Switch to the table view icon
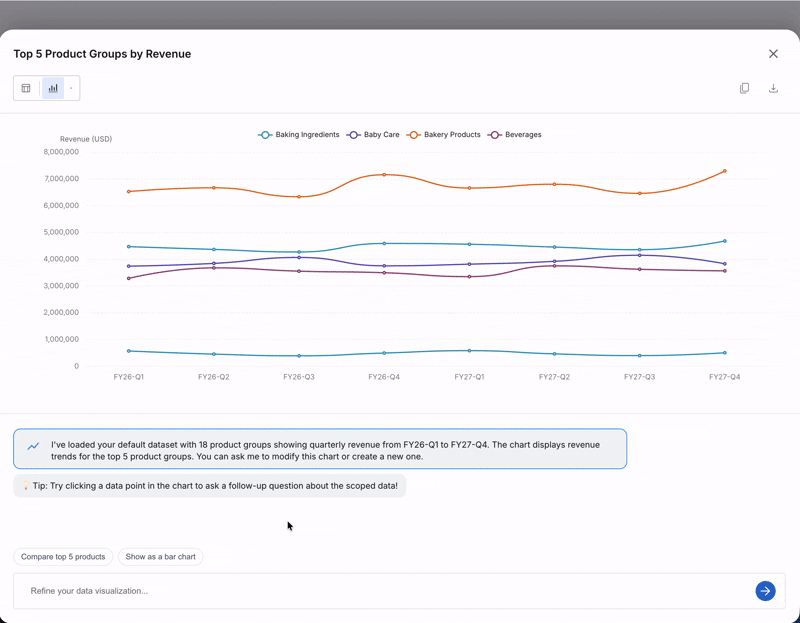 (25, 88)
